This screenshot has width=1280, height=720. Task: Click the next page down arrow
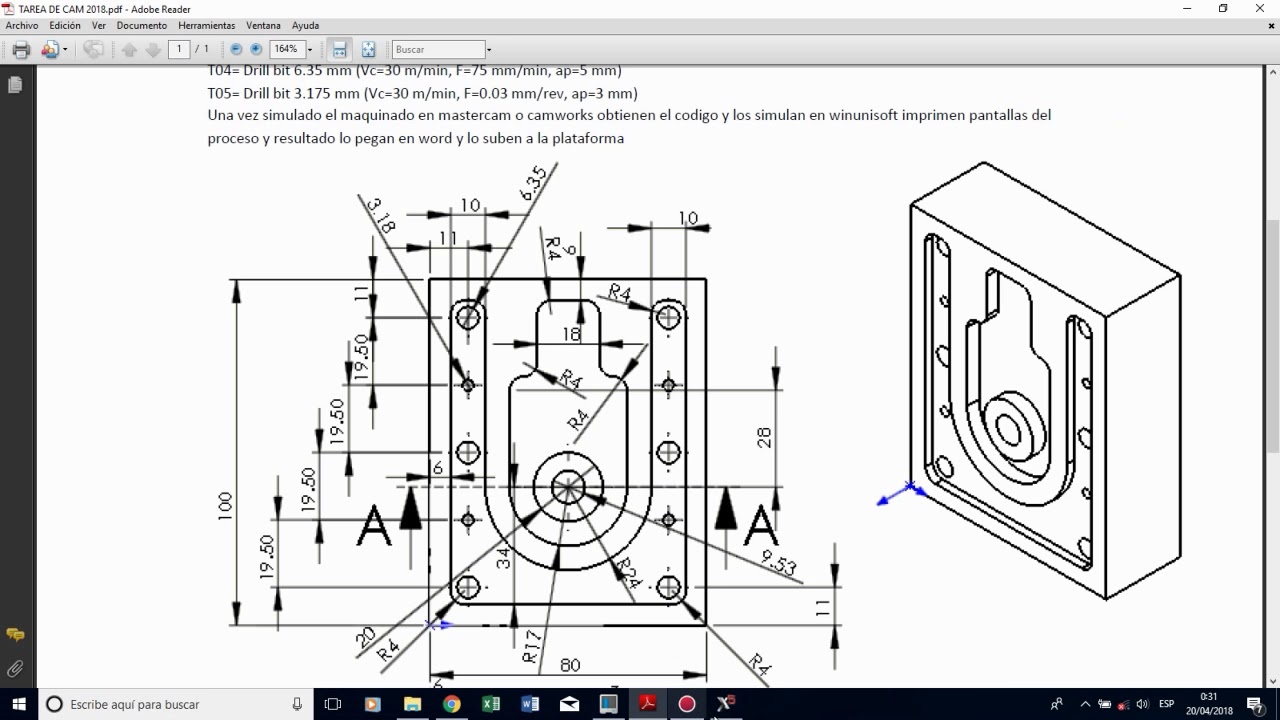pyautogui.click(x=153, y=49)
